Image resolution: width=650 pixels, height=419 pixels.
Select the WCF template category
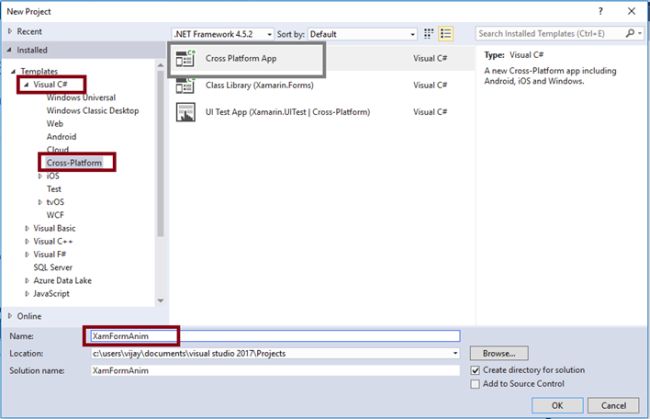[55, 215]
